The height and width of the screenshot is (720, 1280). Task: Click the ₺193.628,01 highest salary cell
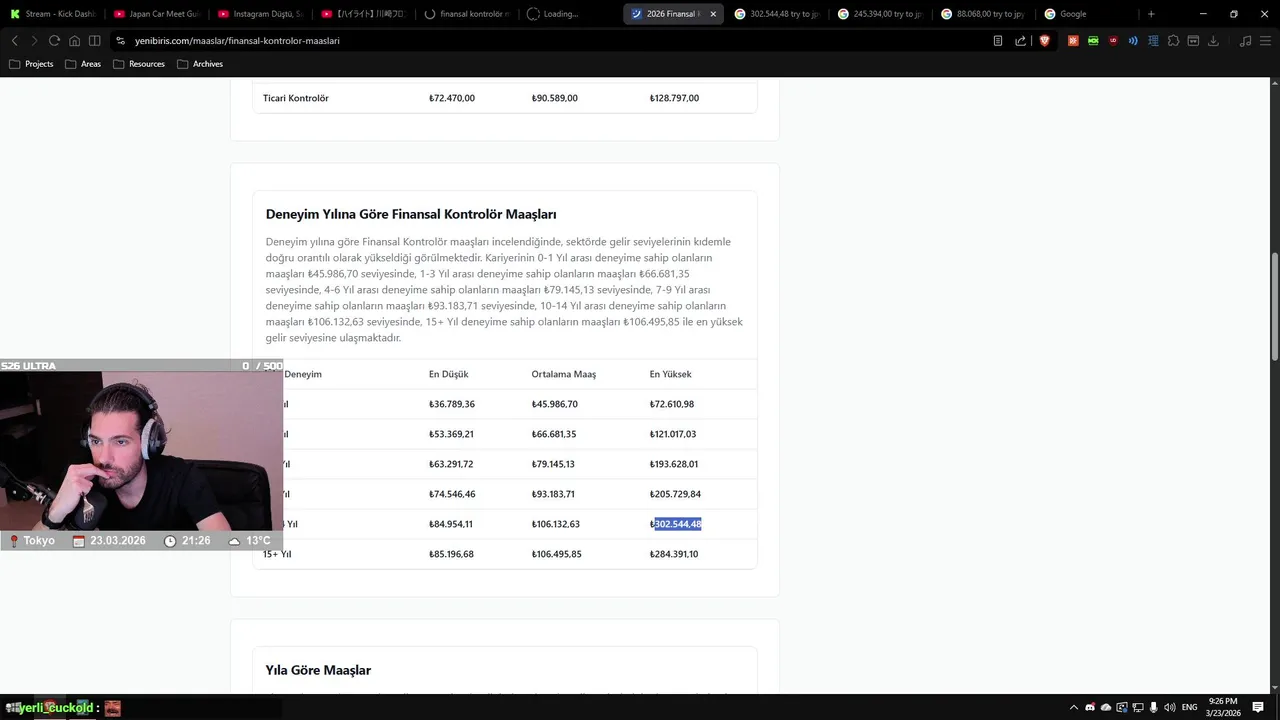674,464
